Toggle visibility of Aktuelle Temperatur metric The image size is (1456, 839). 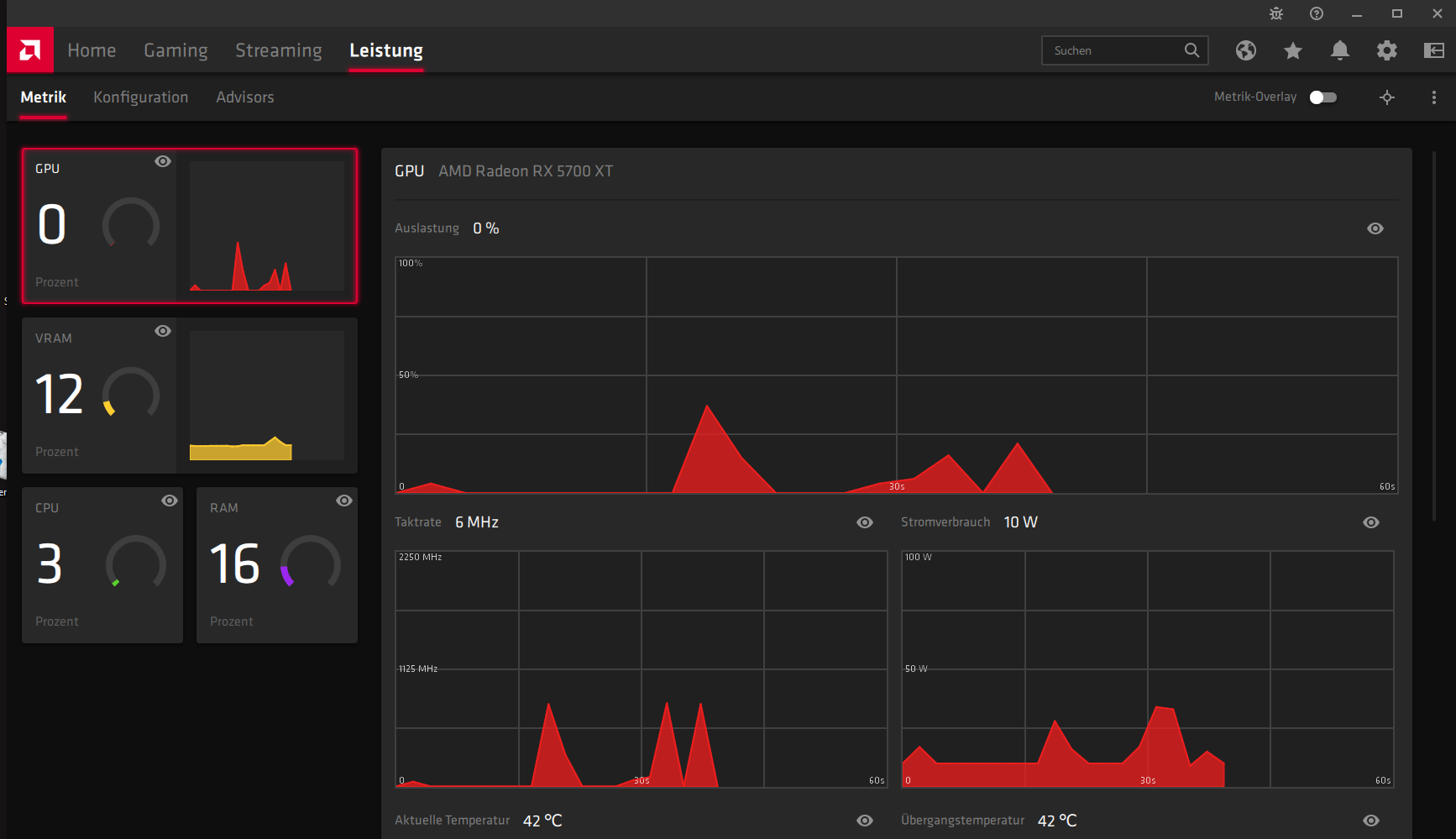pos(865,821)
